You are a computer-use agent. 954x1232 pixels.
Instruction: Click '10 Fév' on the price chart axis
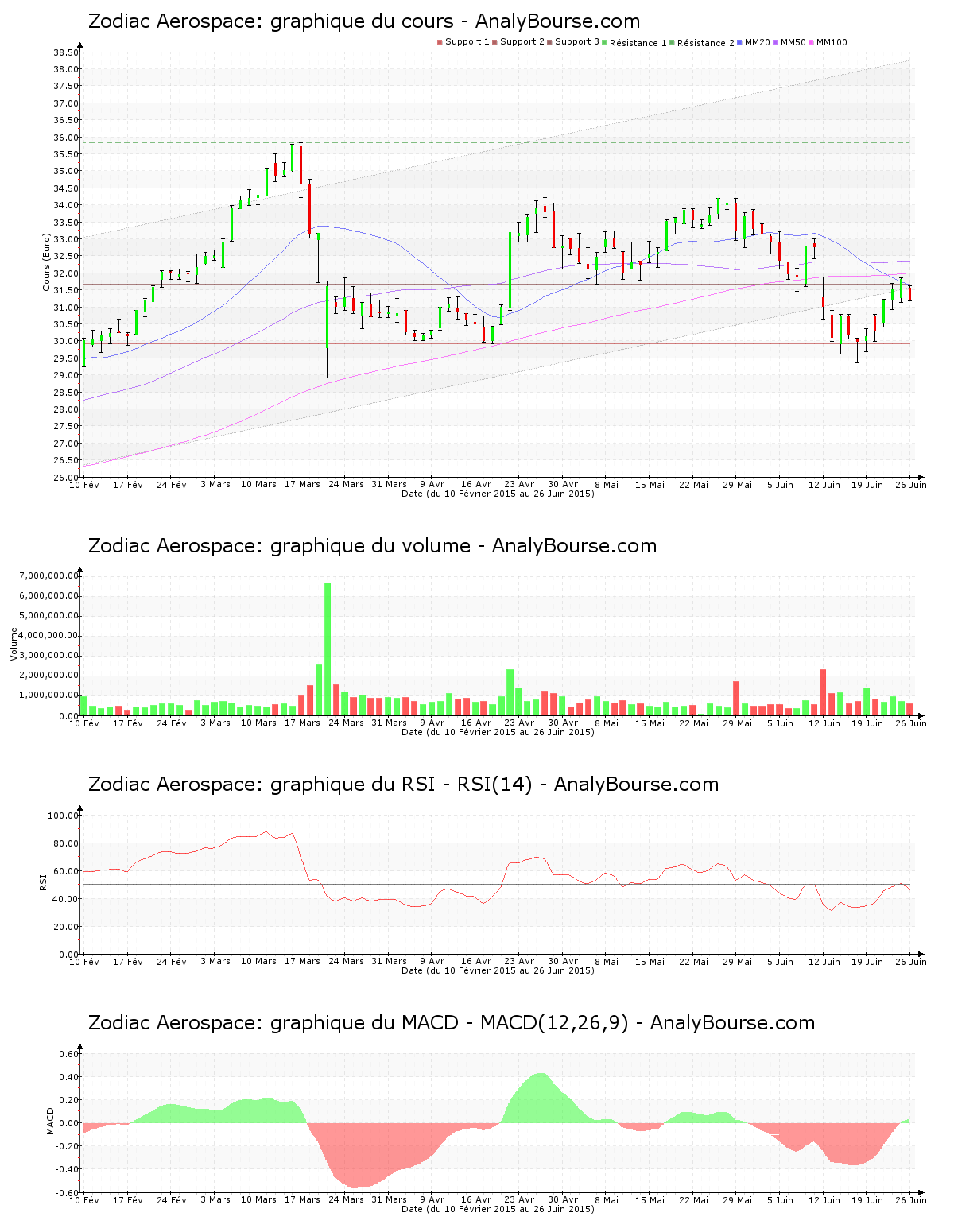(x=84, y=485)
